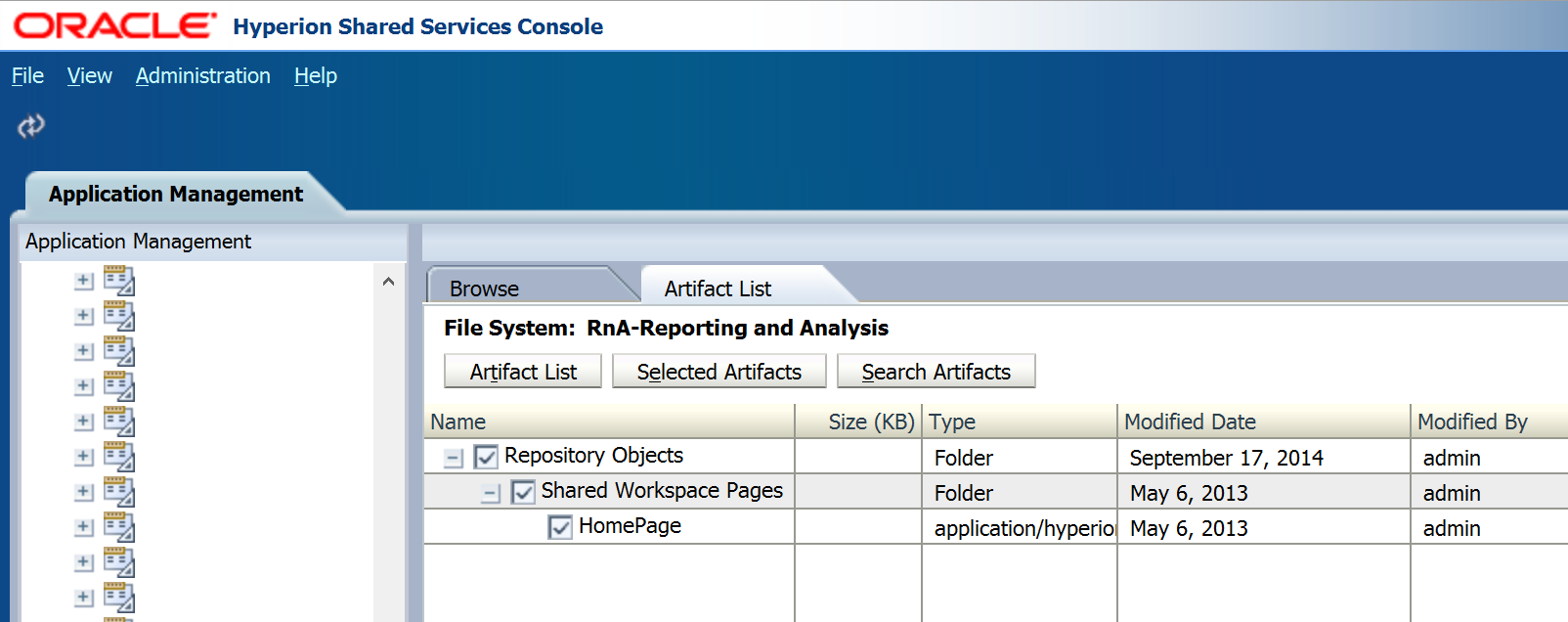Uncheck the Repository Objects checkbox
Screen dimensions: 1568x622
[x=486, y=457]
